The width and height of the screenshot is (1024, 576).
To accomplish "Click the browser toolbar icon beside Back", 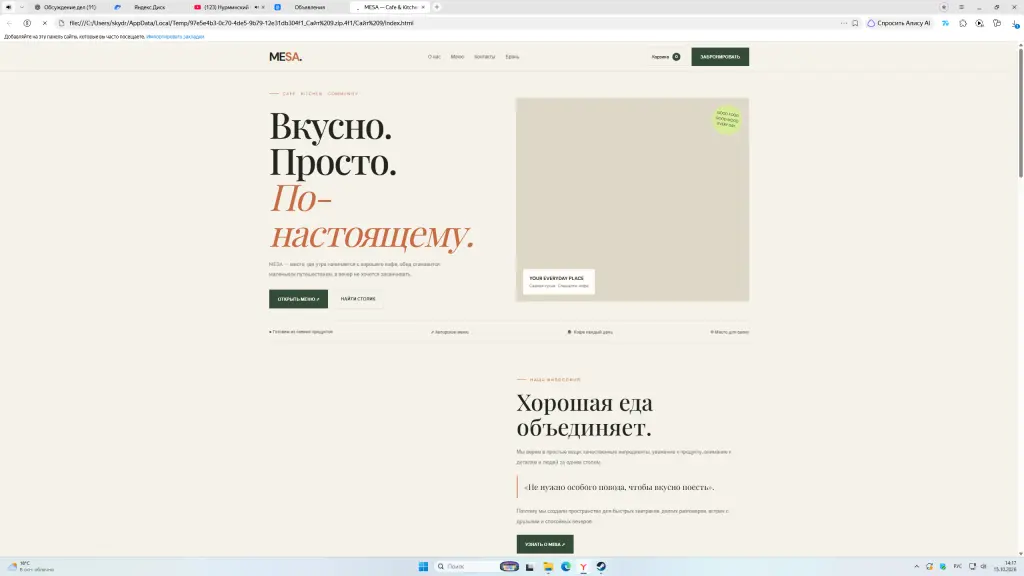I will (27, 23).
